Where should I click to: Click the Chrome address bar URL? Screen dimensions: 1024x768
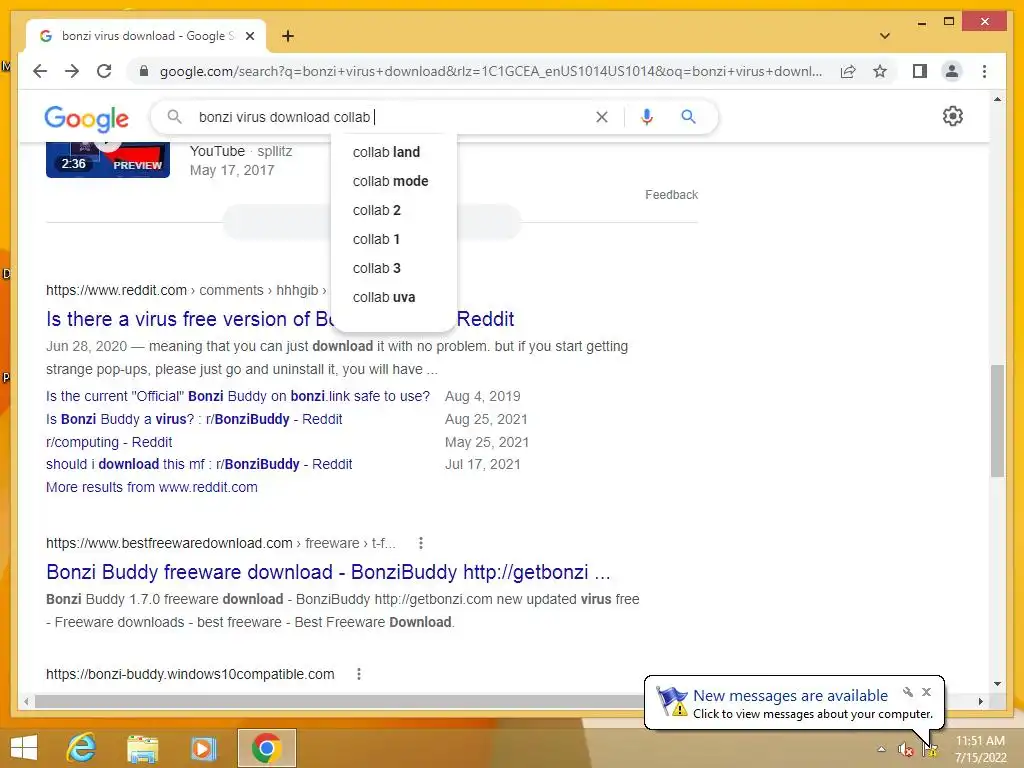[x=490, y=71]
